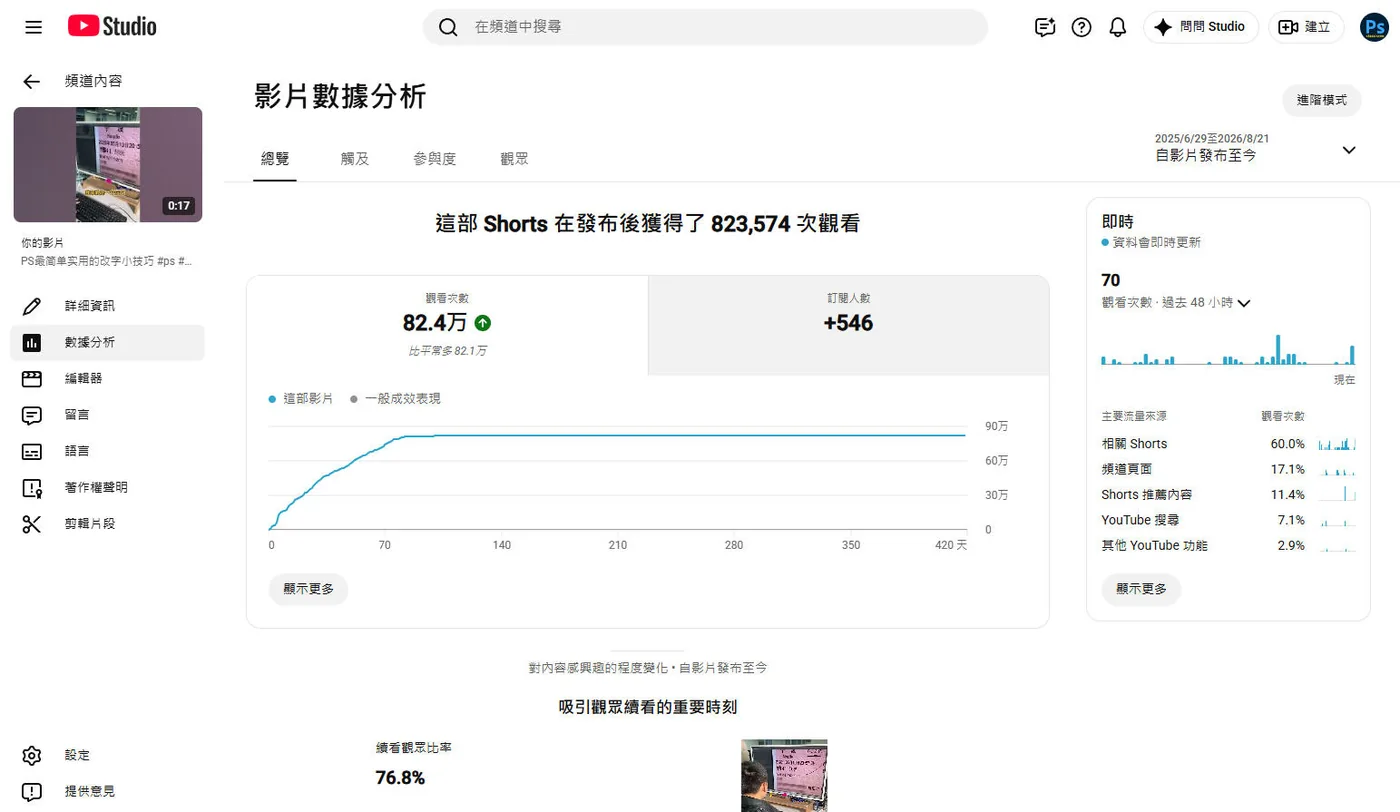
Task: Click the 76.8% 續看觀眾比率 value
Action: click(400, 778)
